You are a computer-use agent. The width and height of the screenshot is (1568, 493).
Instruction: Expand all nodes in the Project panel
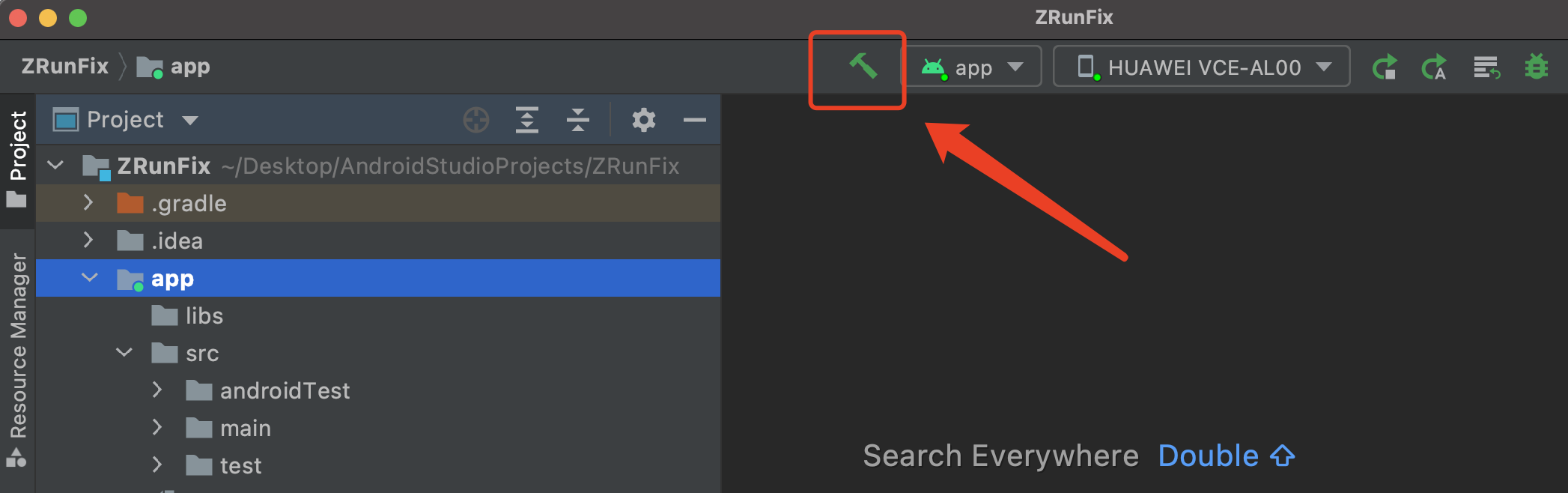click(526, 120)
